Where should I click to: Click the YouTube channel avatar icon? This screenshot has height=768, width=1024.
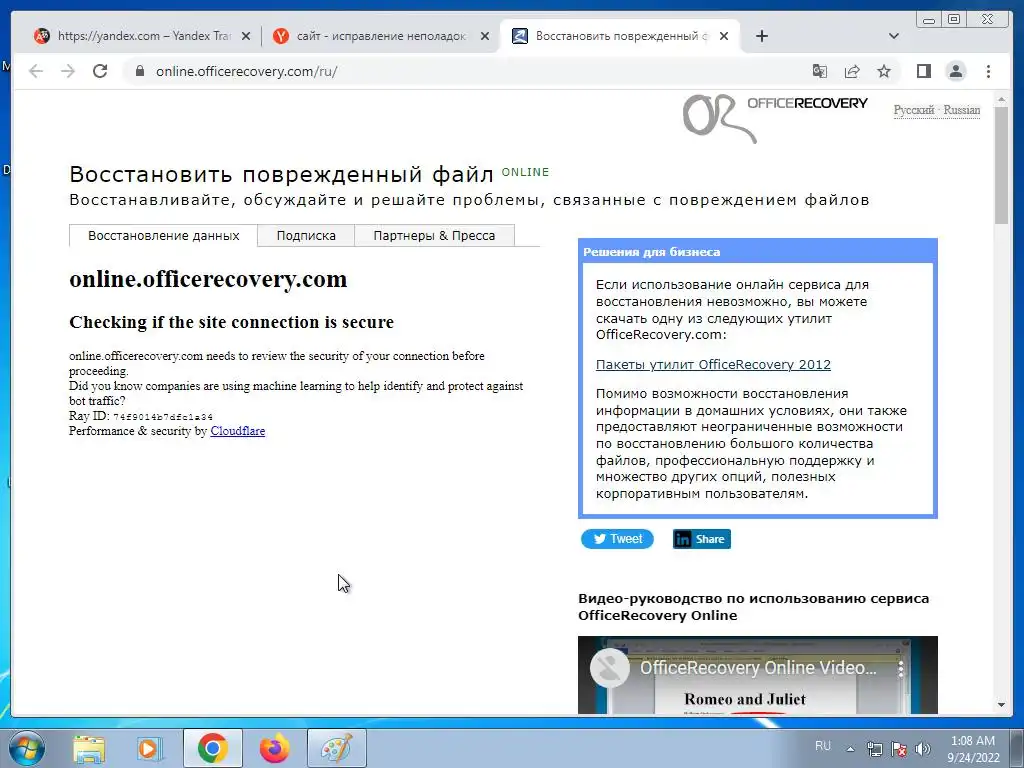click(609, 668)
